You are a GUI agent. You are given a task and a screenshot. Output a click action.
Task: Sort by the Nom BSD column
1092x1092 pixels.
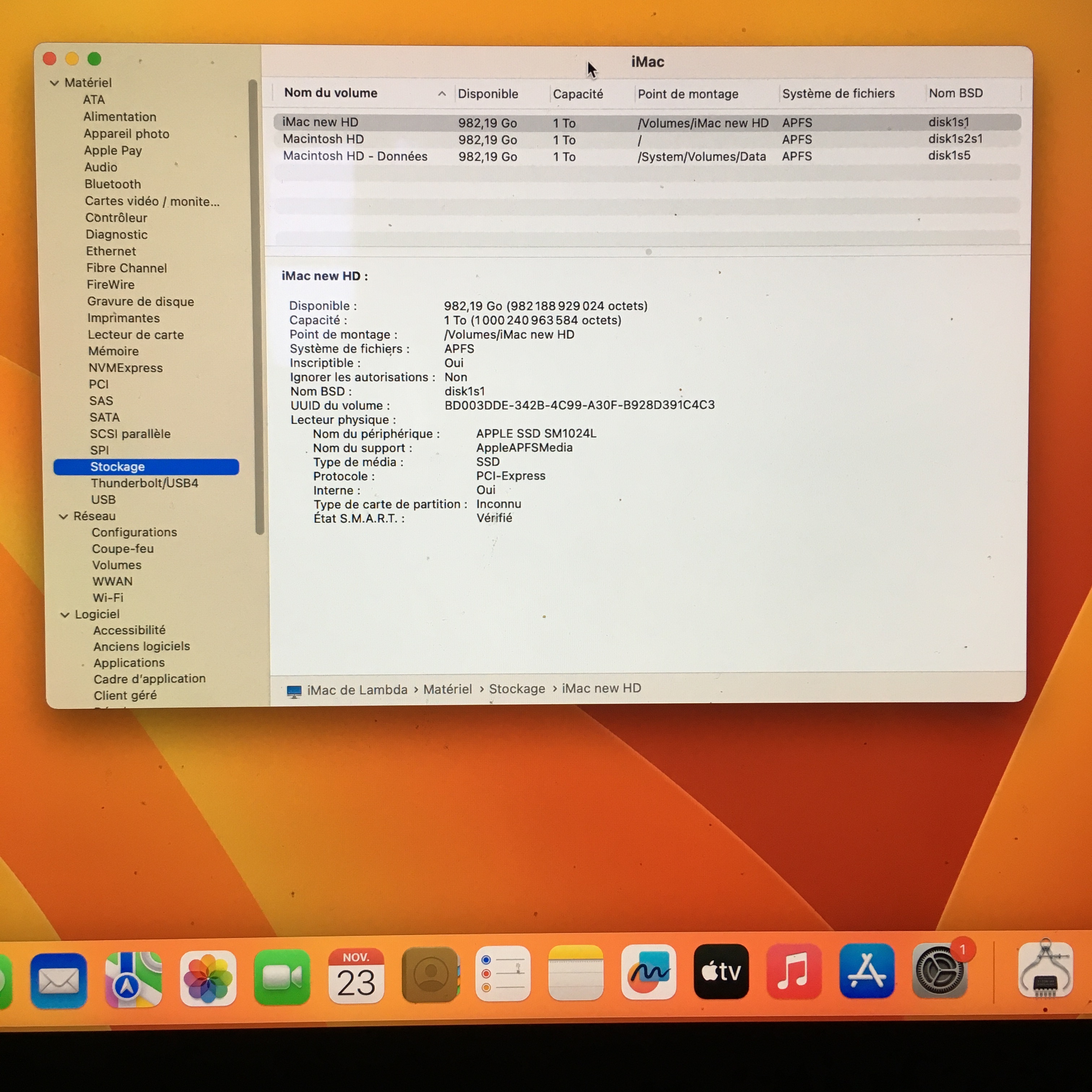(956, 93)
